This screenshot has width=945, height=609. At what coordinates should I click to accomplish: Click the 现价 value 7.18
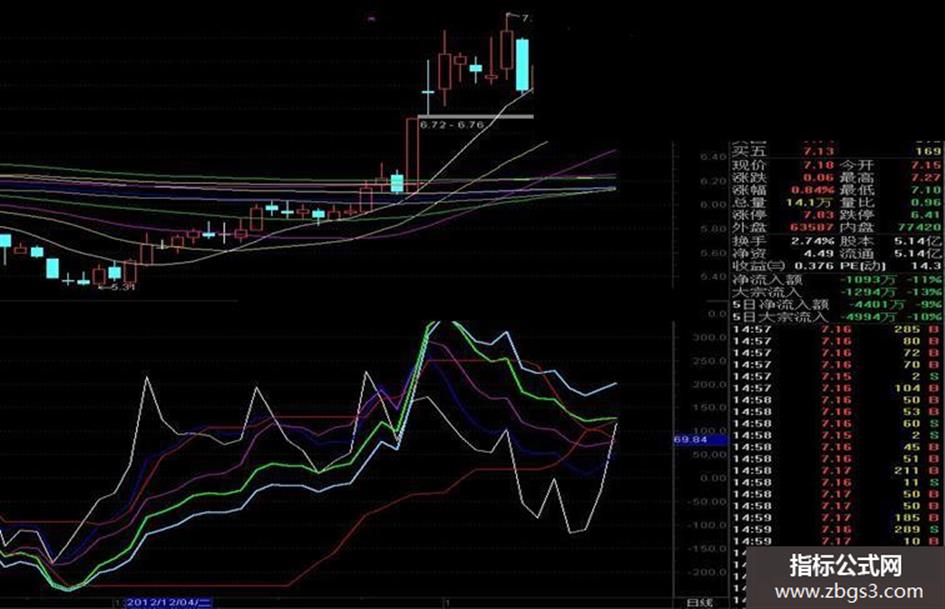click(818, 165)
